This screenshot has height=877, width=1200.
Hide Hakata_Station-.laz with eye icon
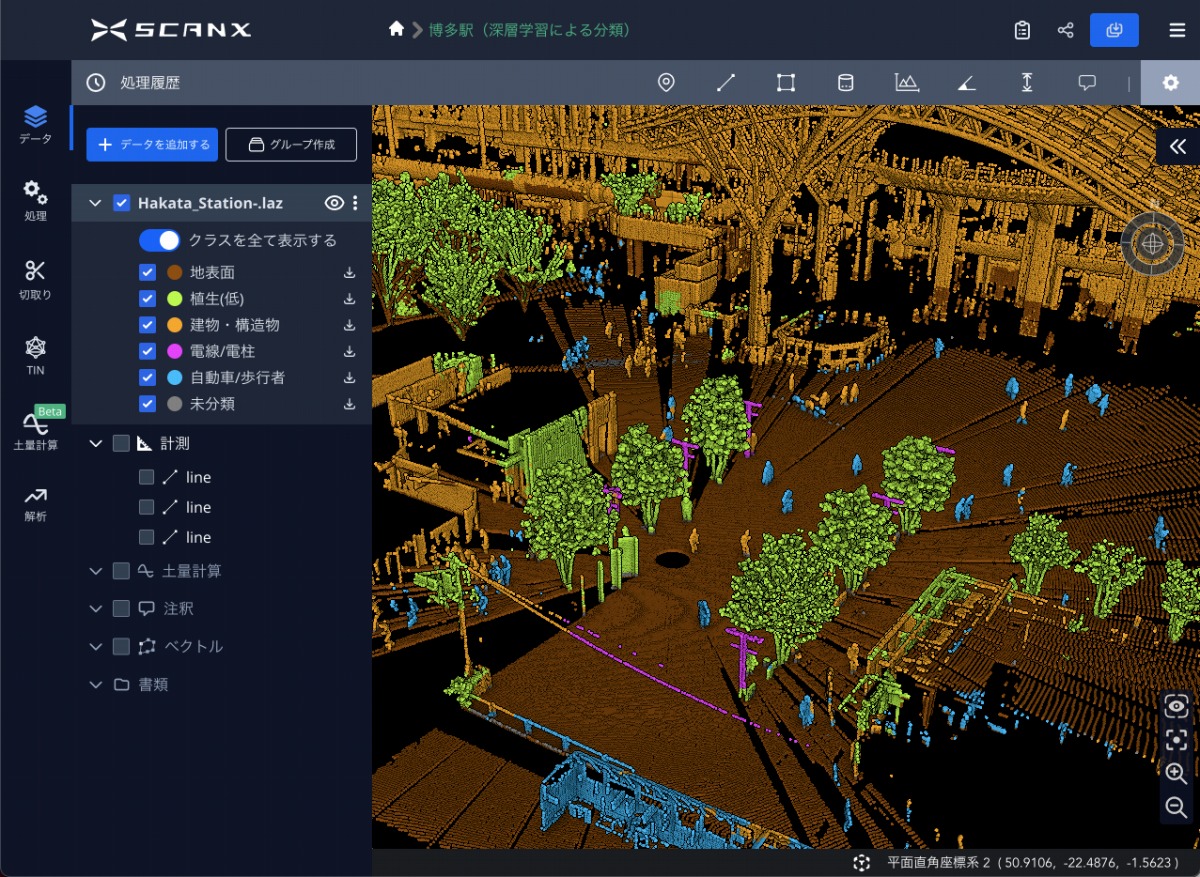point(334,203)
